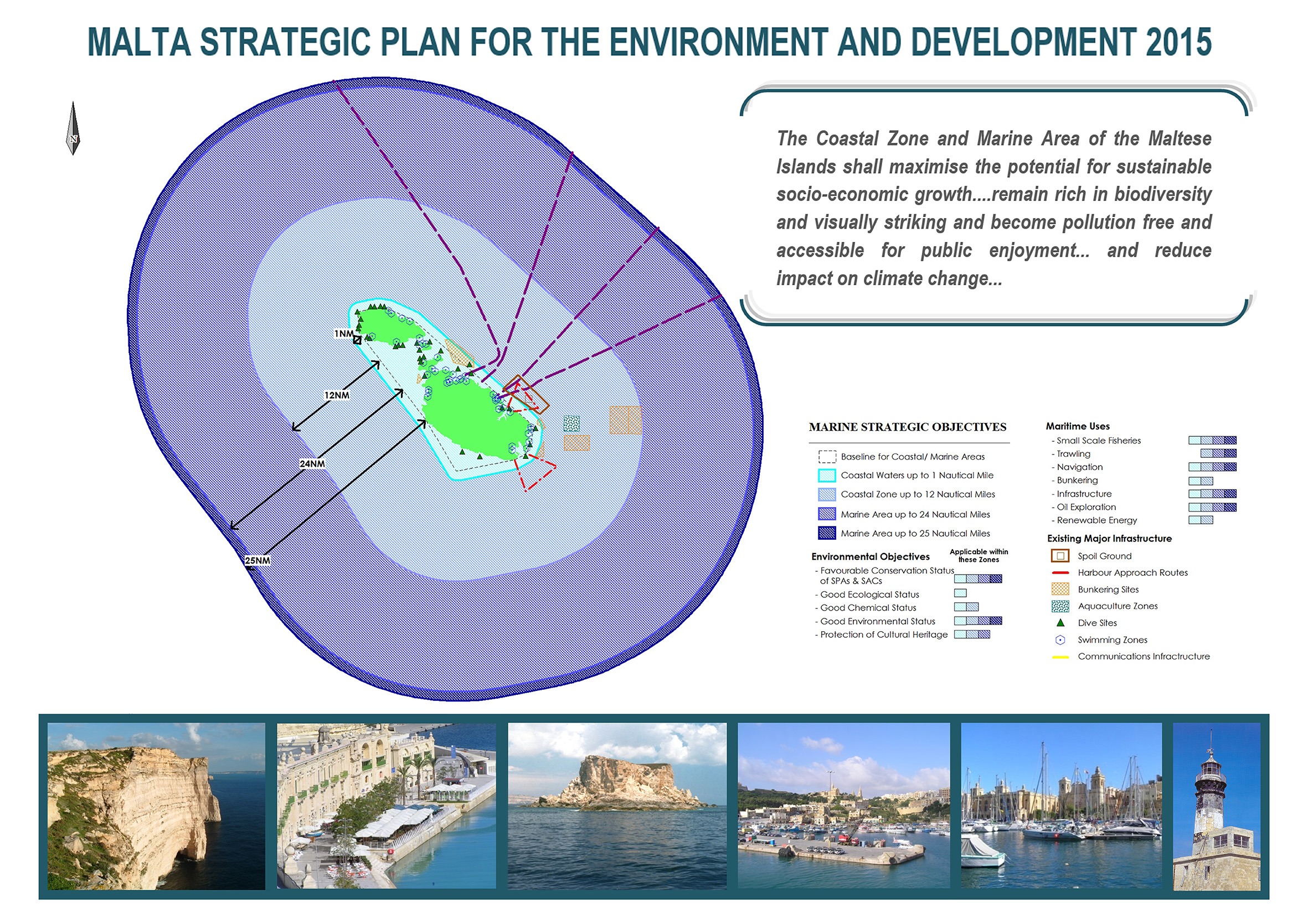The height and width of the screenshot is (924, 1308).
Task: Click the Small Scale Fisheries text
Action: tap(1099, 441)
